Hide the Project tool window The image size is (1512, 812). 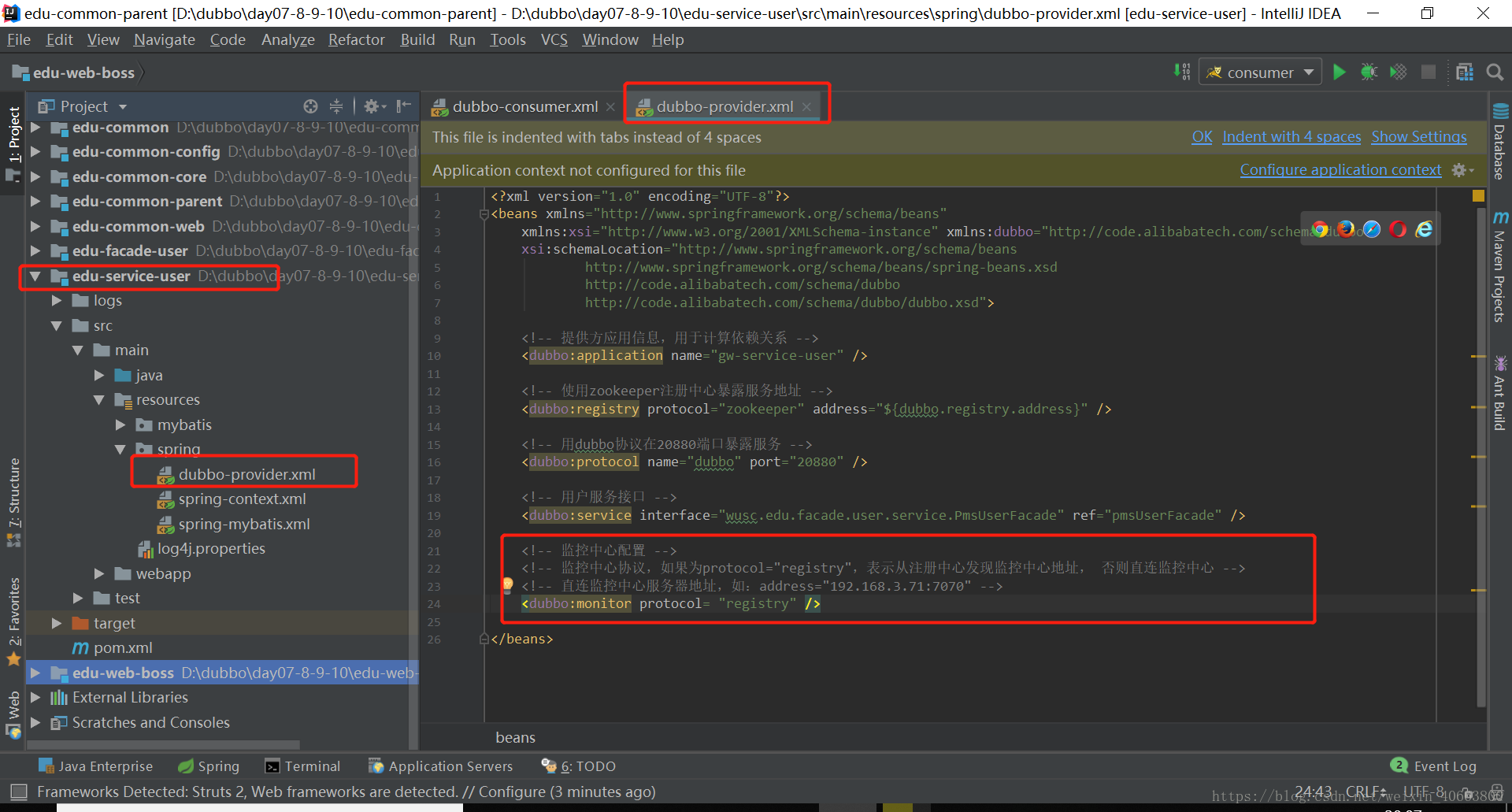tap(404, 106)
